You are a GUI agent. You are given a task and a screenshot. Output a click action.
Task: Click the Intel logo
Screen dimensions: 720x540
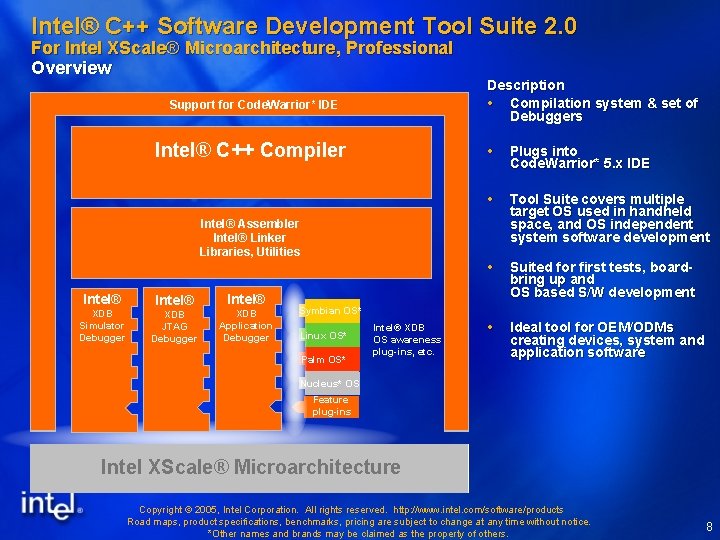tap(51, 506)
